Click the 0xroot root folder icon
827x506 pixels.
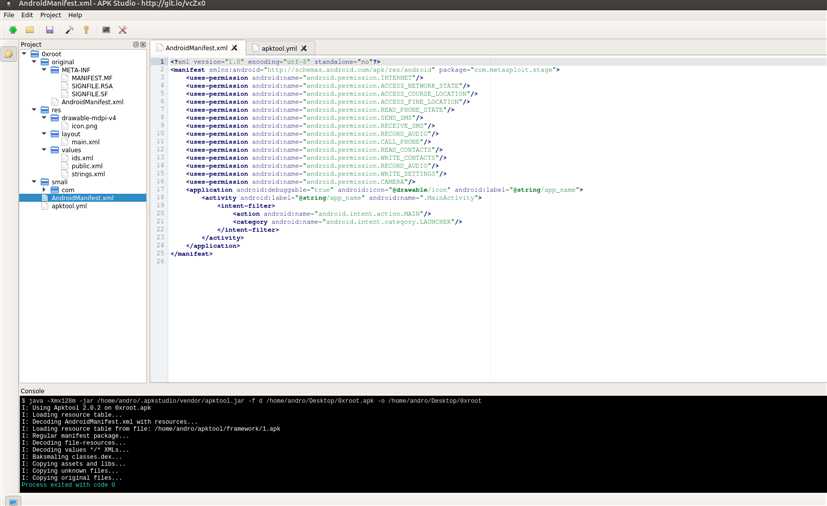coord(35,54)
